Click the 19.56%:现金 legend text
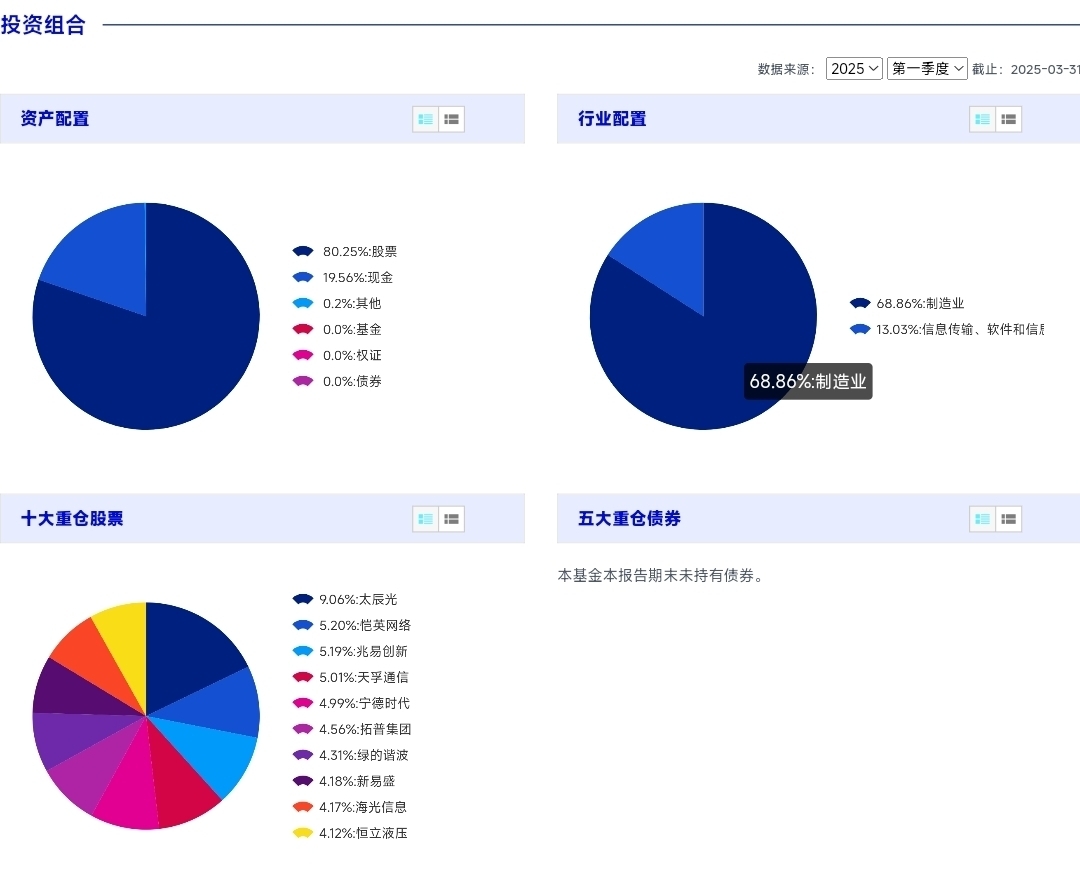1080x871 pixels. coord(357,277)
